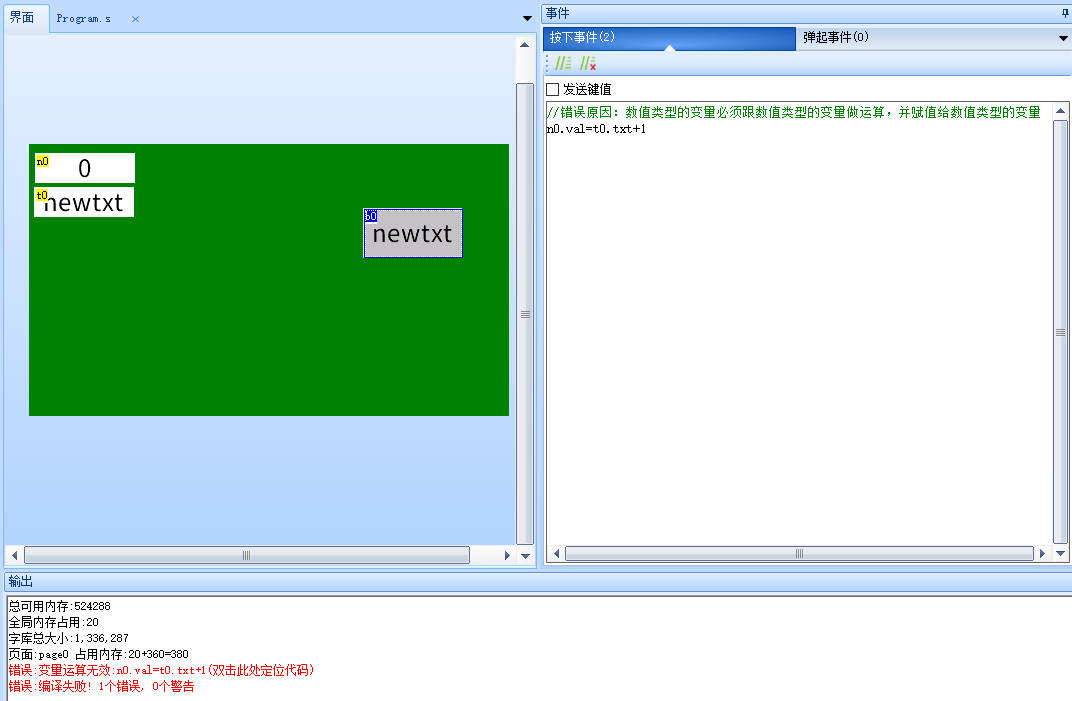Open the event tabs overflow dropdown arrow
The image size is (1072, 701).
click(x=1063, y=38)
